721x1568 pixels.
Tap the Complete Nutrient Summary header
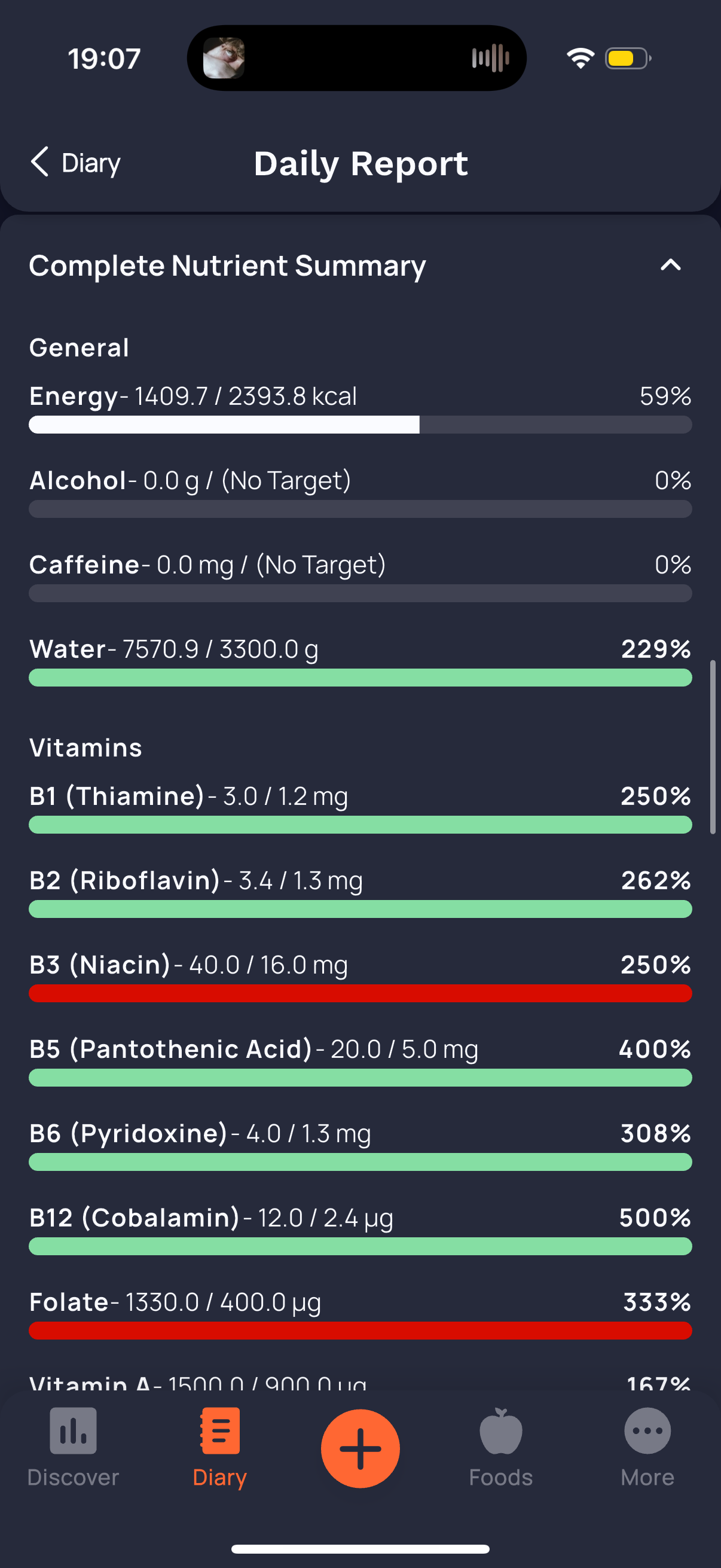(x=227, y=266)
